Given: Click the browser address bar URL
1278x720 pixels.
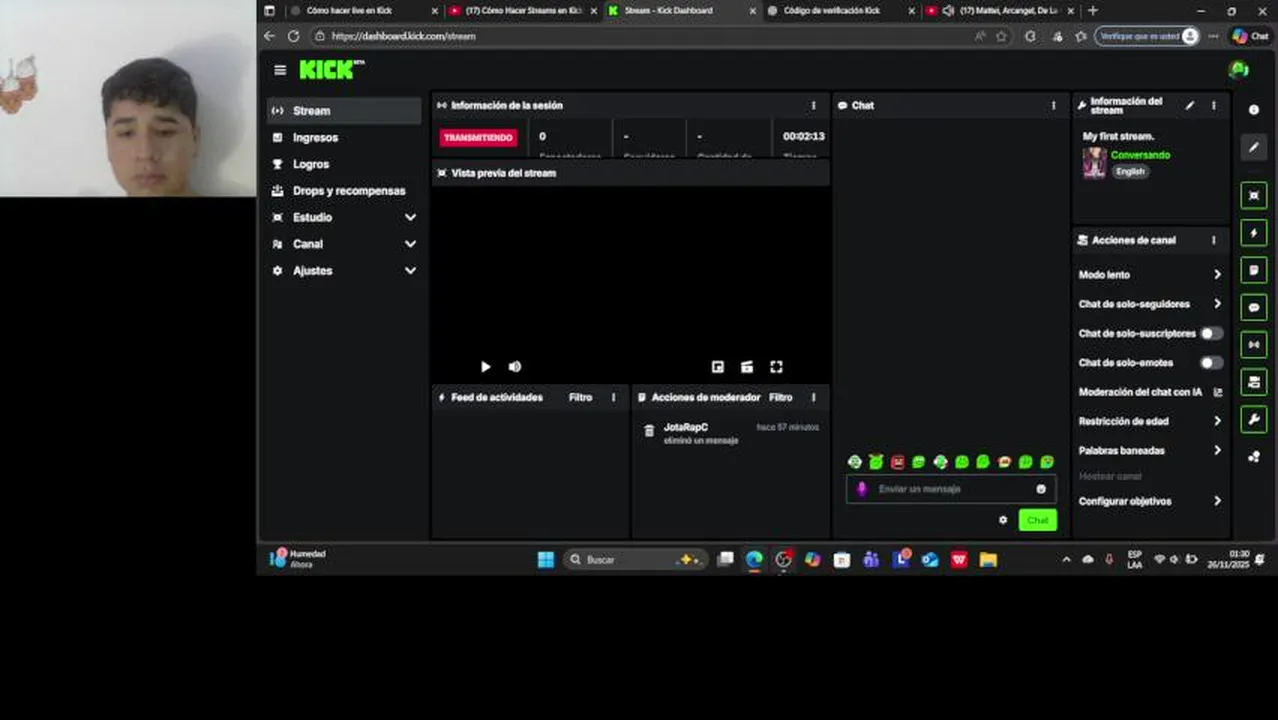Looking at the screenshot, I should click(403, 36).
